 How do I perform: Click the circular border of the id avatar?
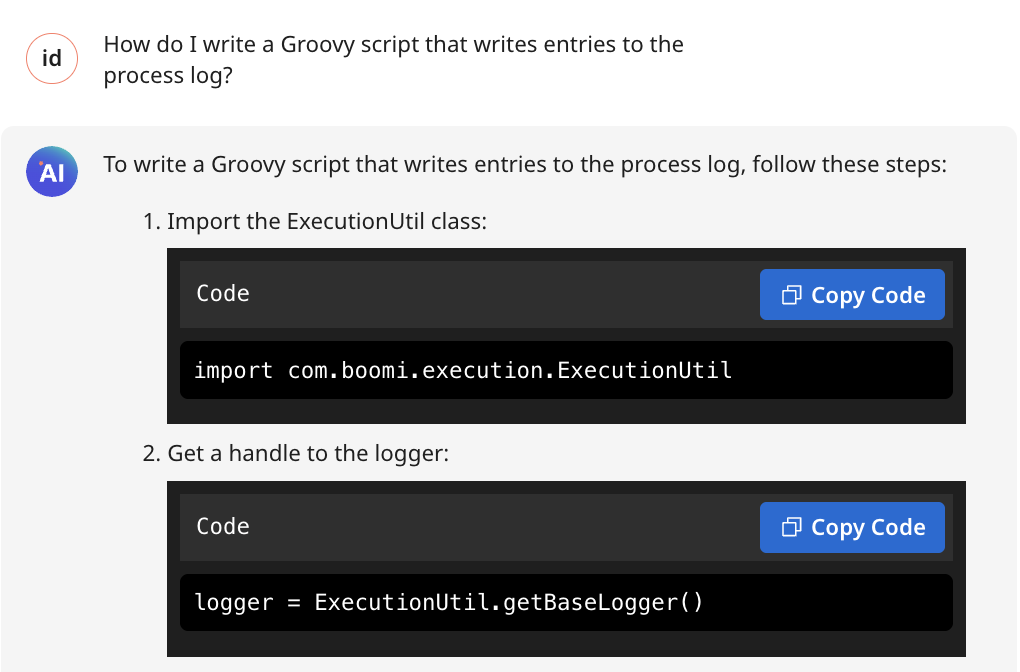[51, 33]
